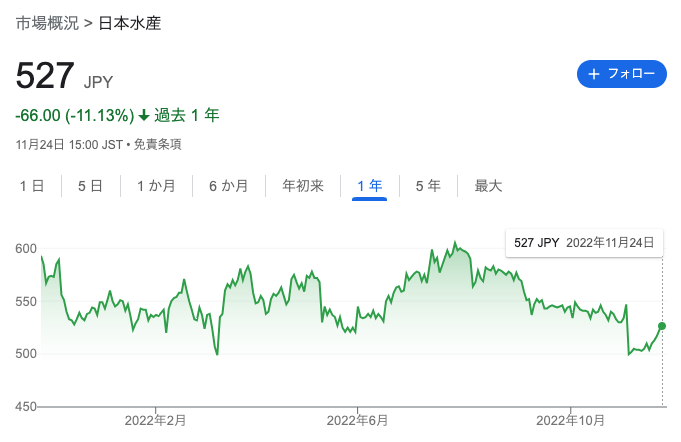Show the 5 年 chart range
Screen dimensions: 681x442
(x=428, y=186)
